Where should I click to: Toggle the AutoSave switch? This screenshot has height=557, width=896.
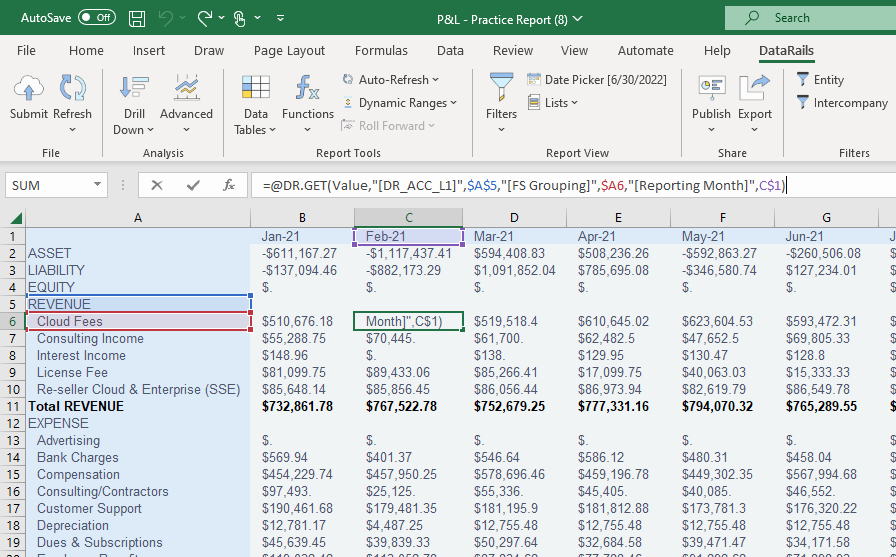click(x=97, y=18)
